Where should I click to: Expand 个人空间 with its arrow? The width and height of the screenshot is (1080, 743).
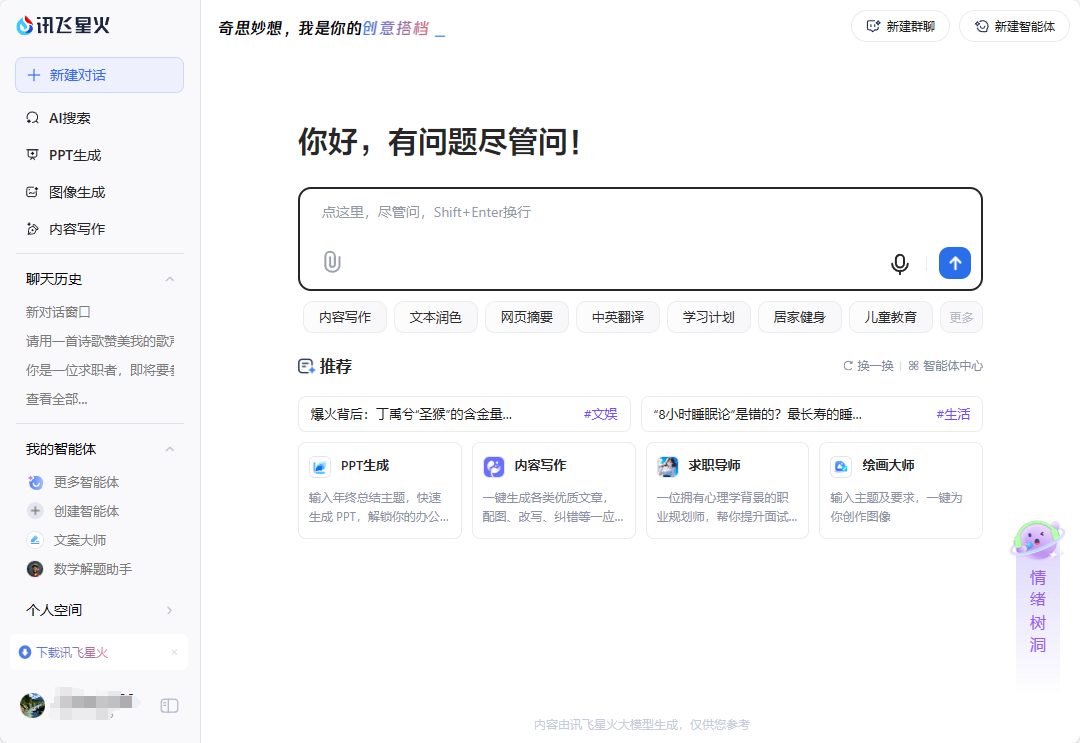[169, 610]
